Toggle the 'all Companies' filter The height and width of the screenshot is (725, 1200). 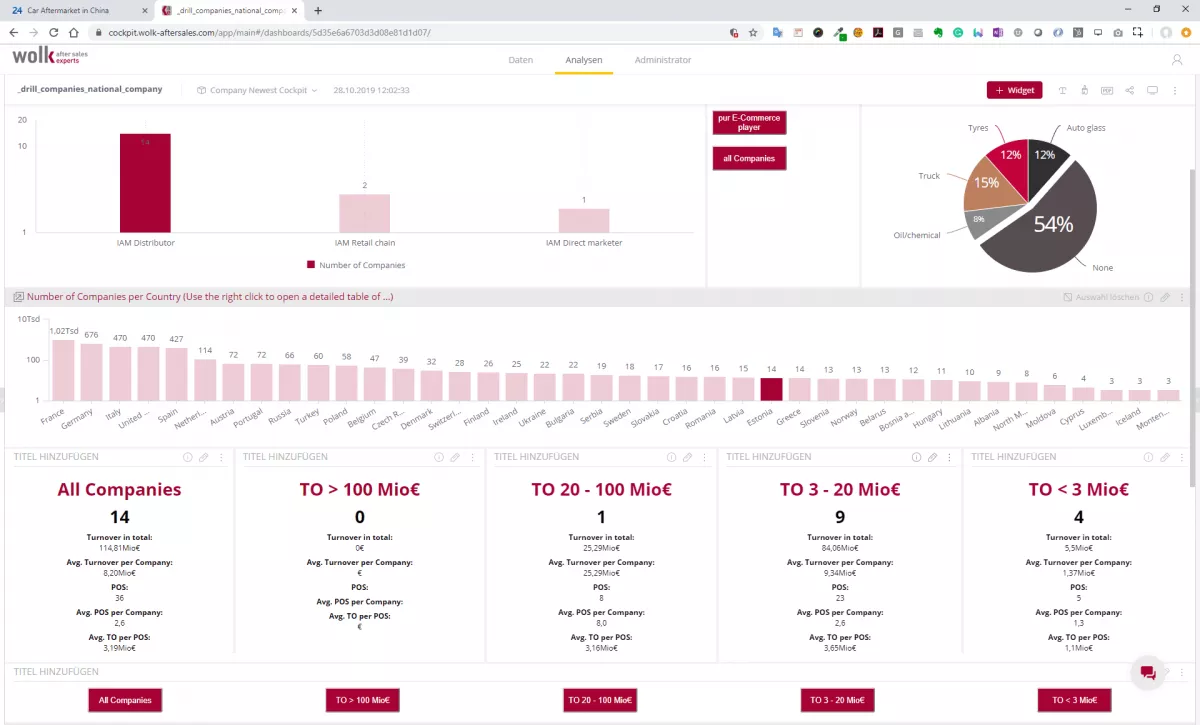pos(749,158)
